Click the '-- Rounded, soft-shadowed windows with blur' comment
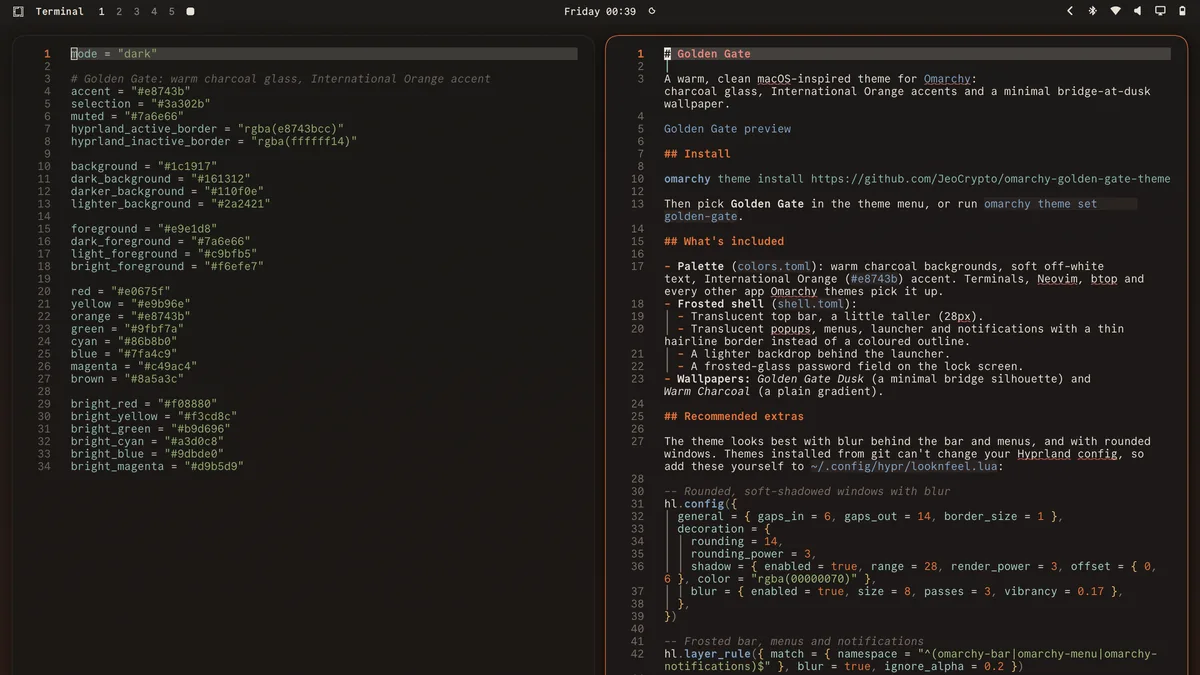 click(807, 491)
